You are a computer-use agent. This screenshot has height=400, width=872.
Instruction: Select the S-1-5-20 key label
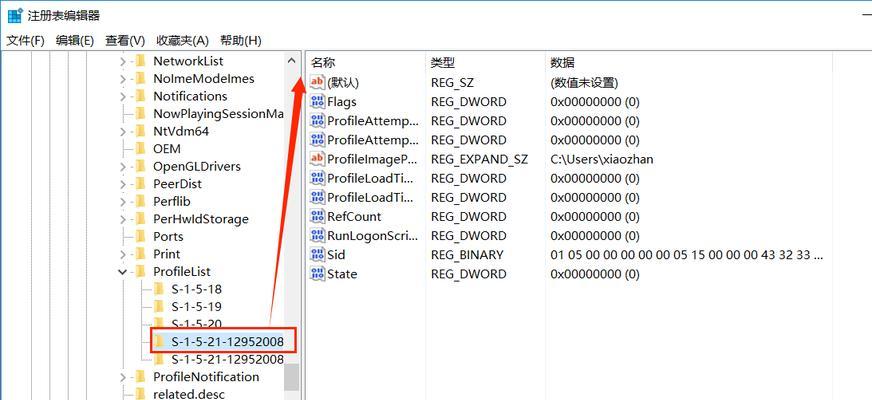tap(196, 324)
